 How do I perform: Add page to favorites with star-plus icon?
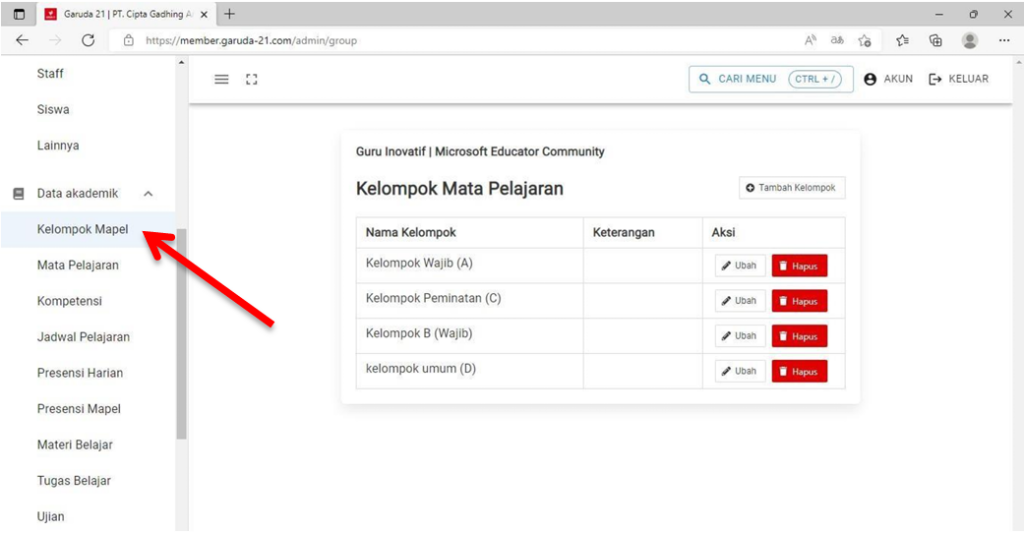click(865, 40)
